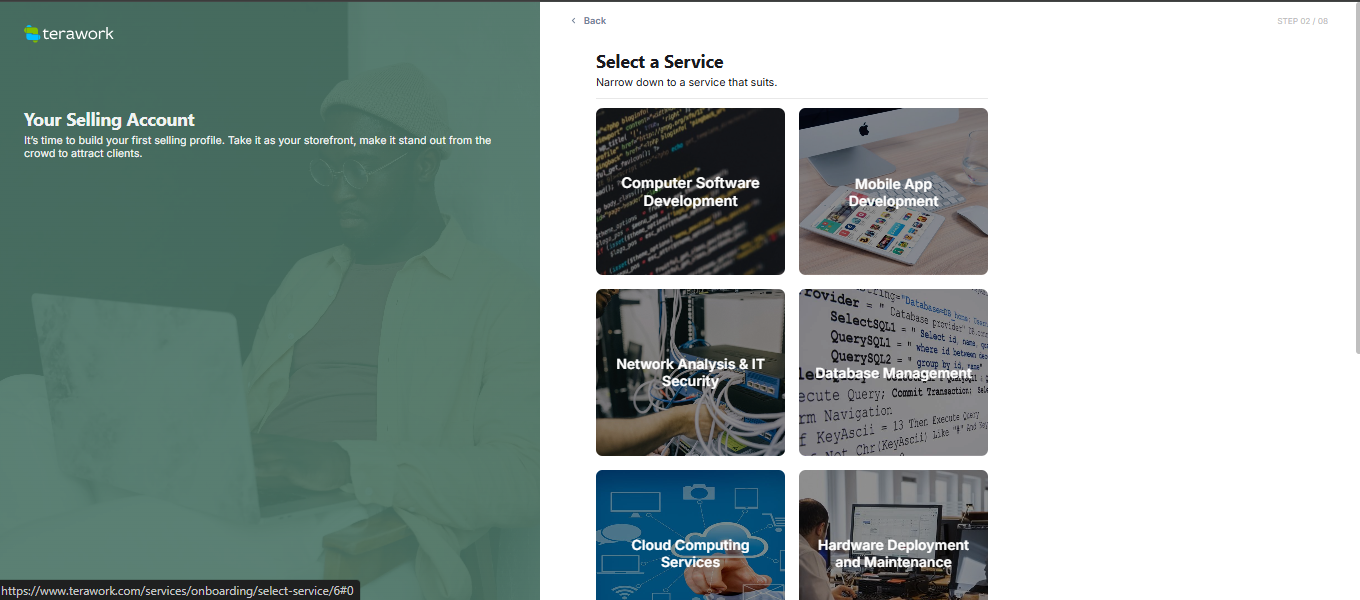The image size is (1360, 600).
Task: Click the Your Selling Account heading
Action: [x=109, y=120]
